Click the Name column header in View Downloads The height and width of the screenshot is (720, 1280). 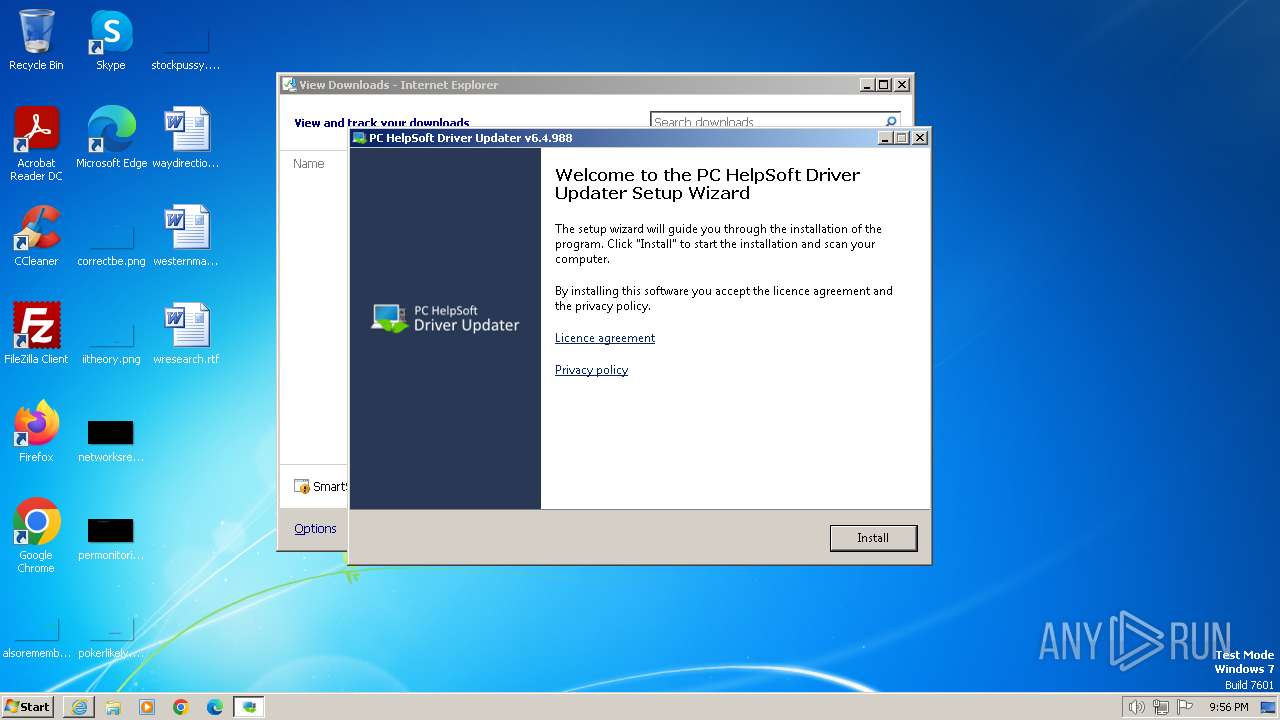pyautogui.click(x=309, y=163)
